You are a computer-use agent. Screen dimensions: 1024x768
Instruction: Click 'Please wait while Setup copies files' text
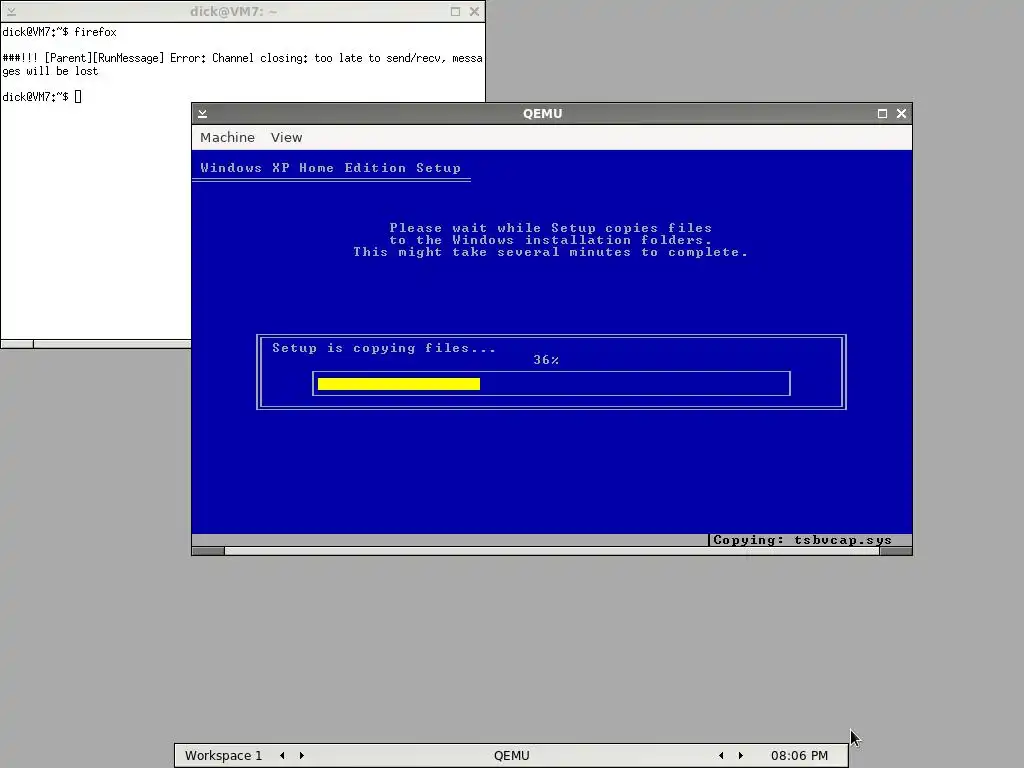coord(551,228)
